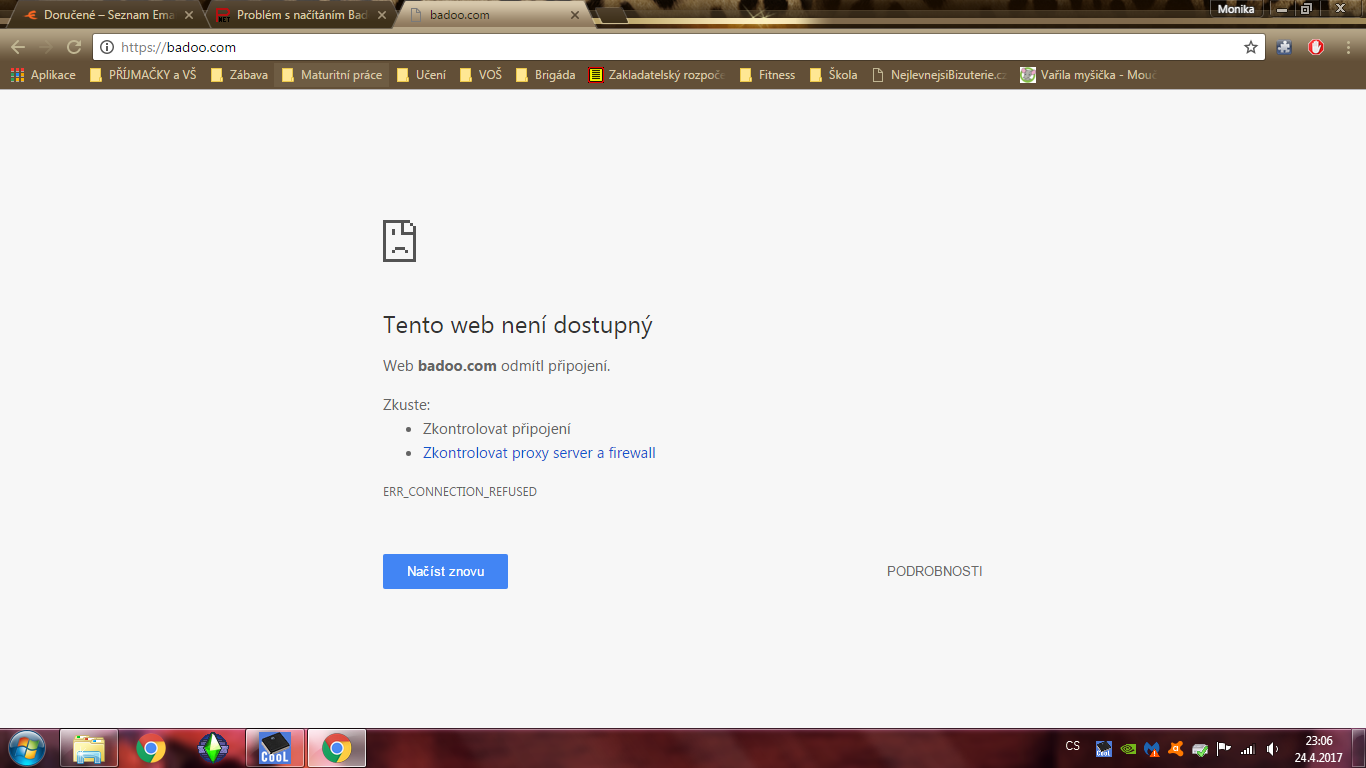Click the ERR_CONNECTION_REFUSED error code
The image size is (1366, 768).
[x=460, y=492]
